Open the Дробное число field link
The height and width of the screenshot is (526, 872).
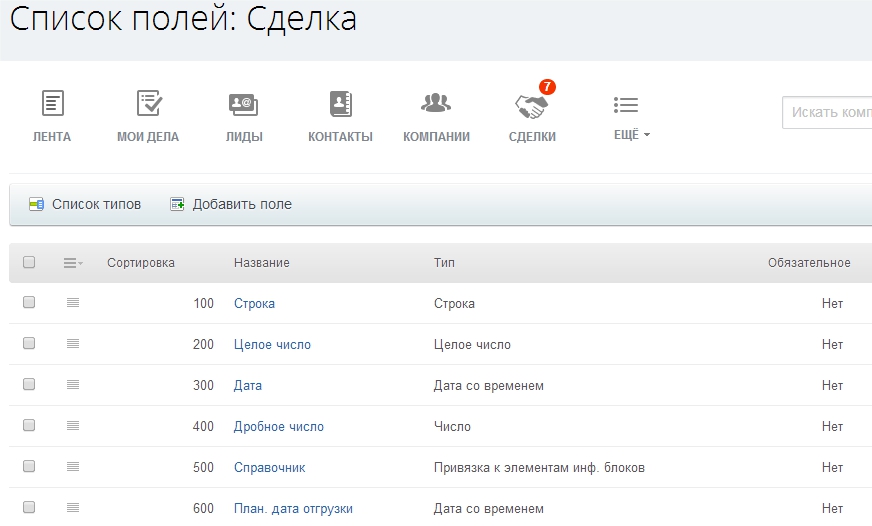279,426
